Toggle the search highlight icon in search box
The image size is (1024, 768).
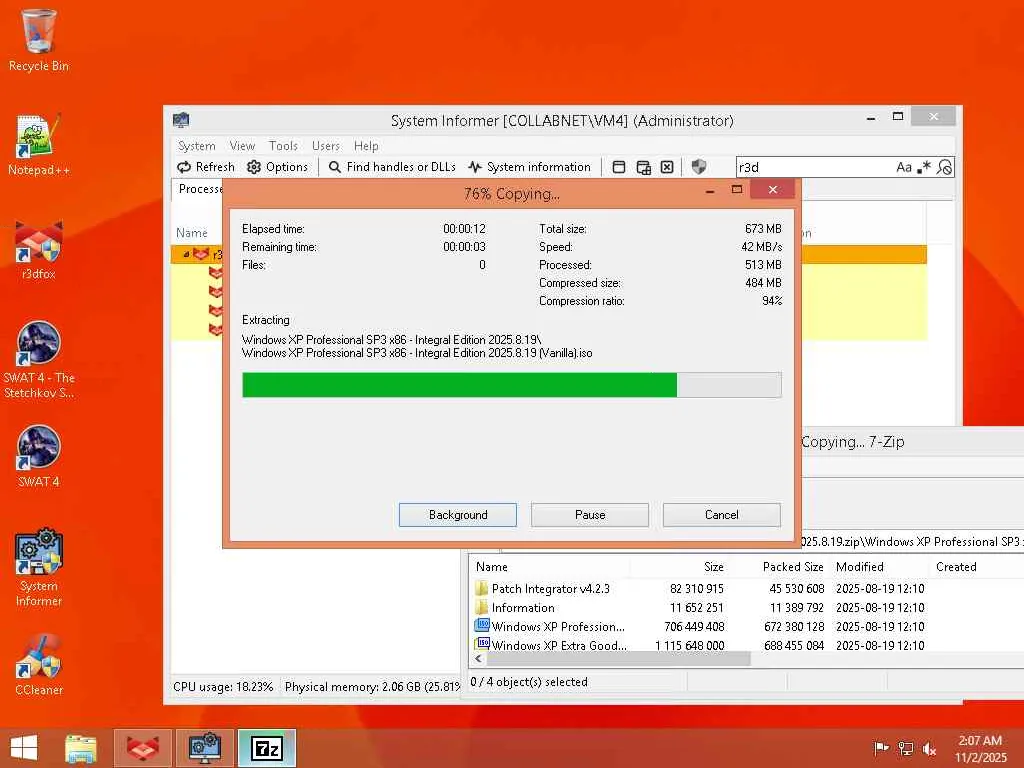pos(944,167)
